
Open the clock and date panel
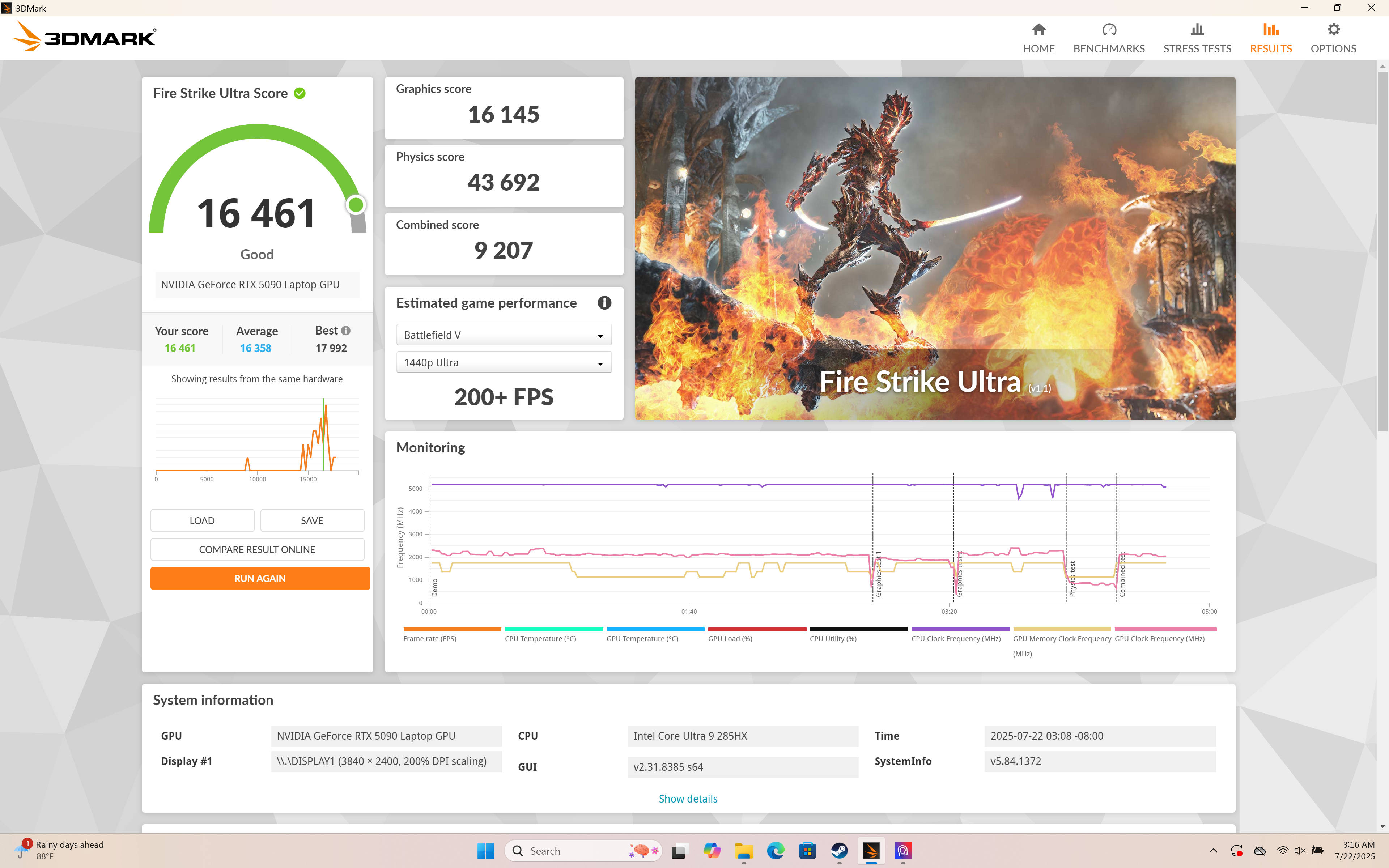tap(1355, 850)
